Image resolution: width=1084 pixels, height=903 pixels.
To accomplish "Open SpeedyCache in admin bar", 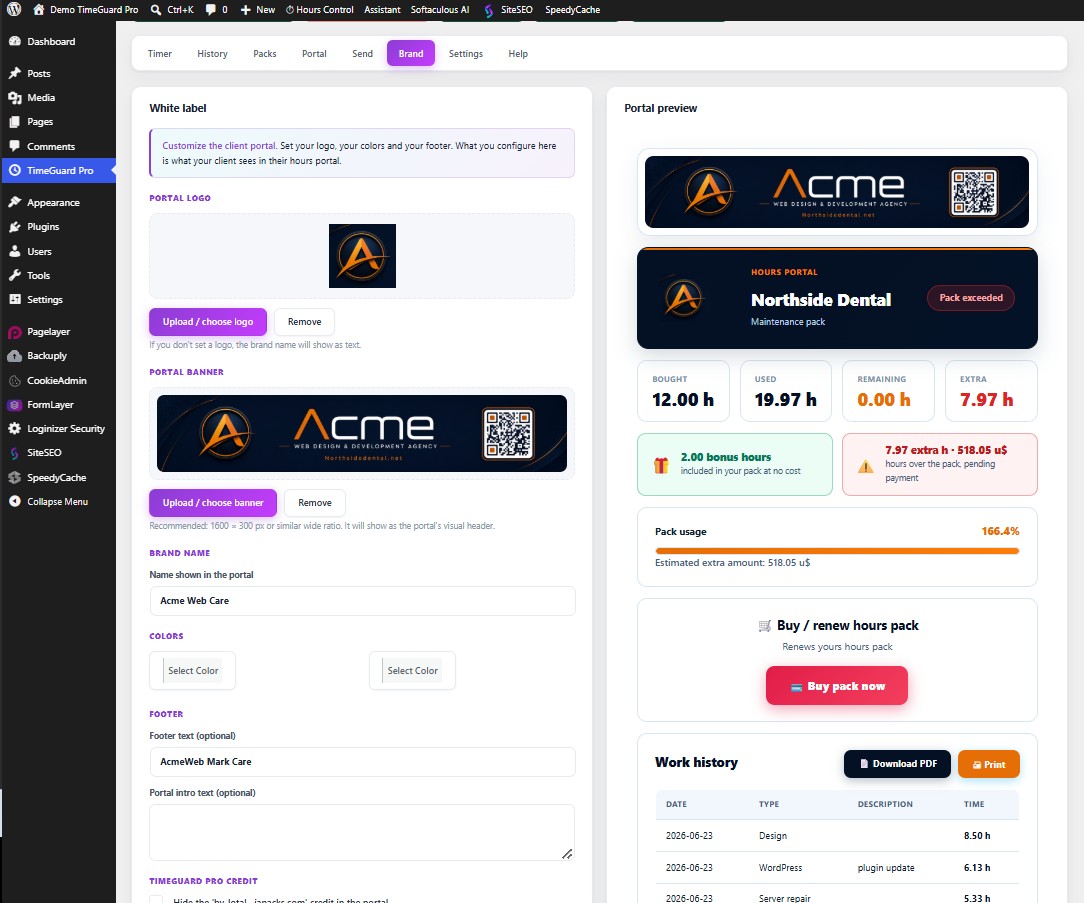I will (x=572, y=10).
